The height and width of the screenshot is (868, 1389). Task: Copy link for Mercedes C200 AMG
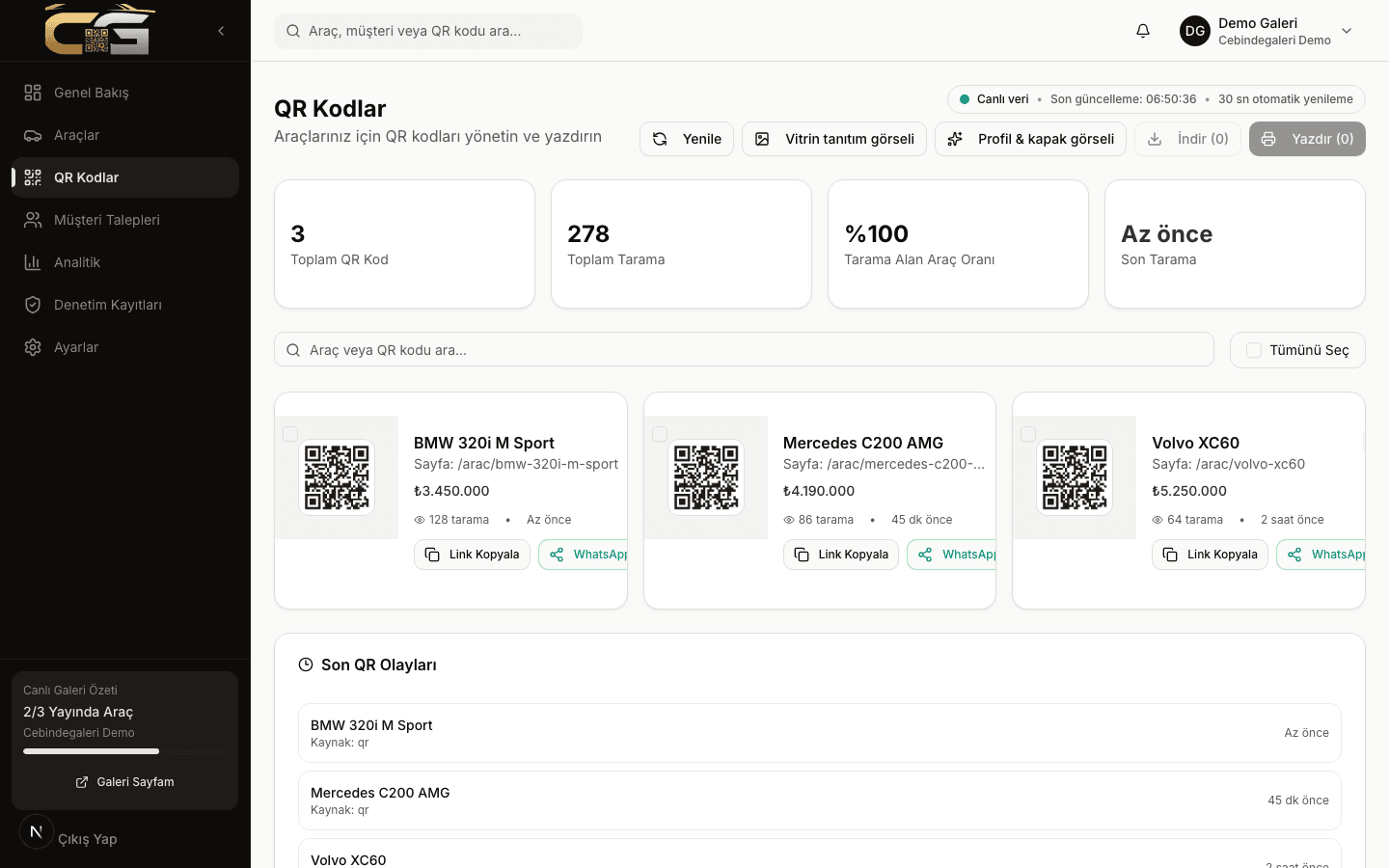coord(841,555)
